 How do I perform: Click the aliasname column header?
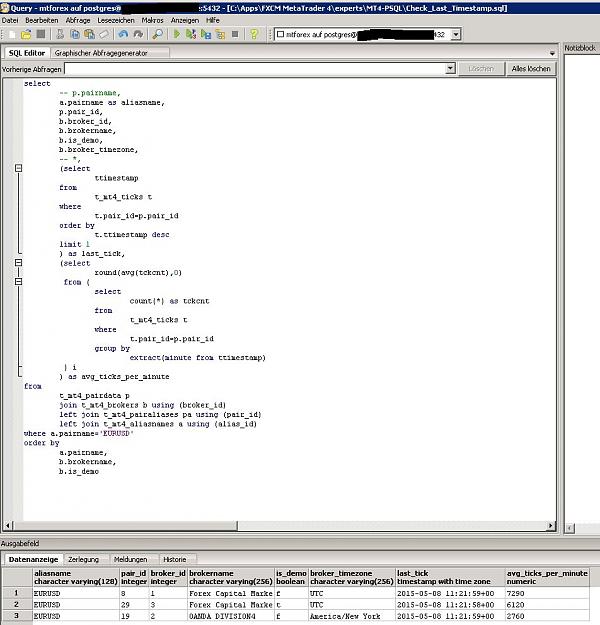pyautogui.click(x=76, y=577)
